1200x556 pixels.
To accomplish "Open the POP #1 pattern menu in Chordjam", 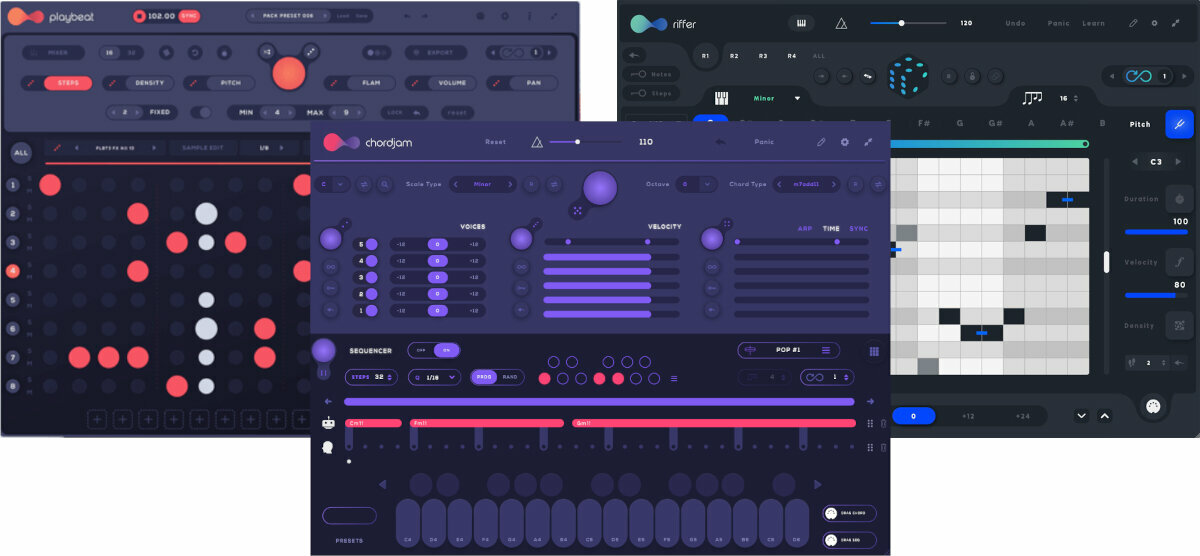I will (789, 350).
